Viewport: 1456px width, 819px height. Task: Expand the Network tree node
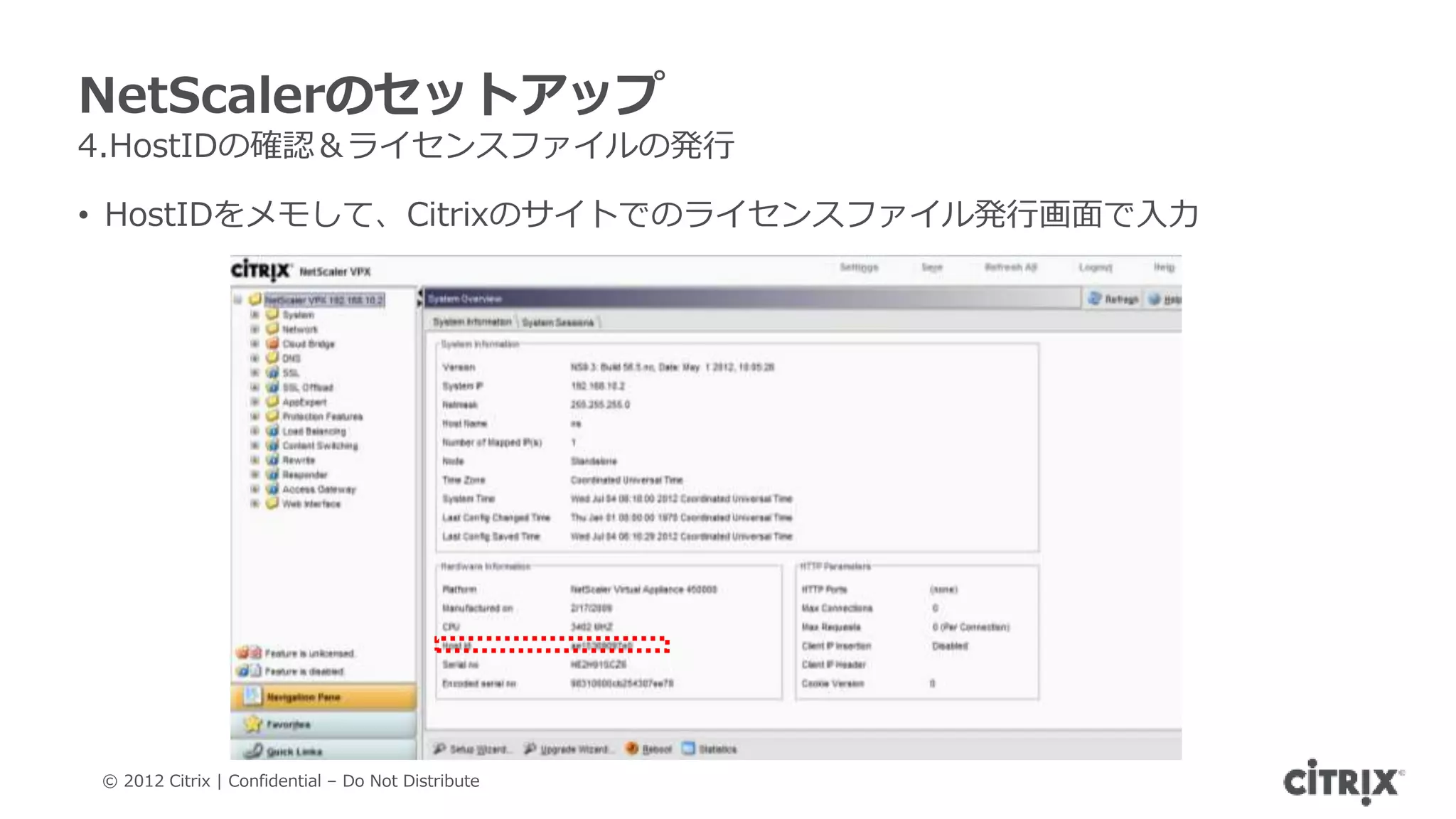pyautogui.click(x=255, y=329)
